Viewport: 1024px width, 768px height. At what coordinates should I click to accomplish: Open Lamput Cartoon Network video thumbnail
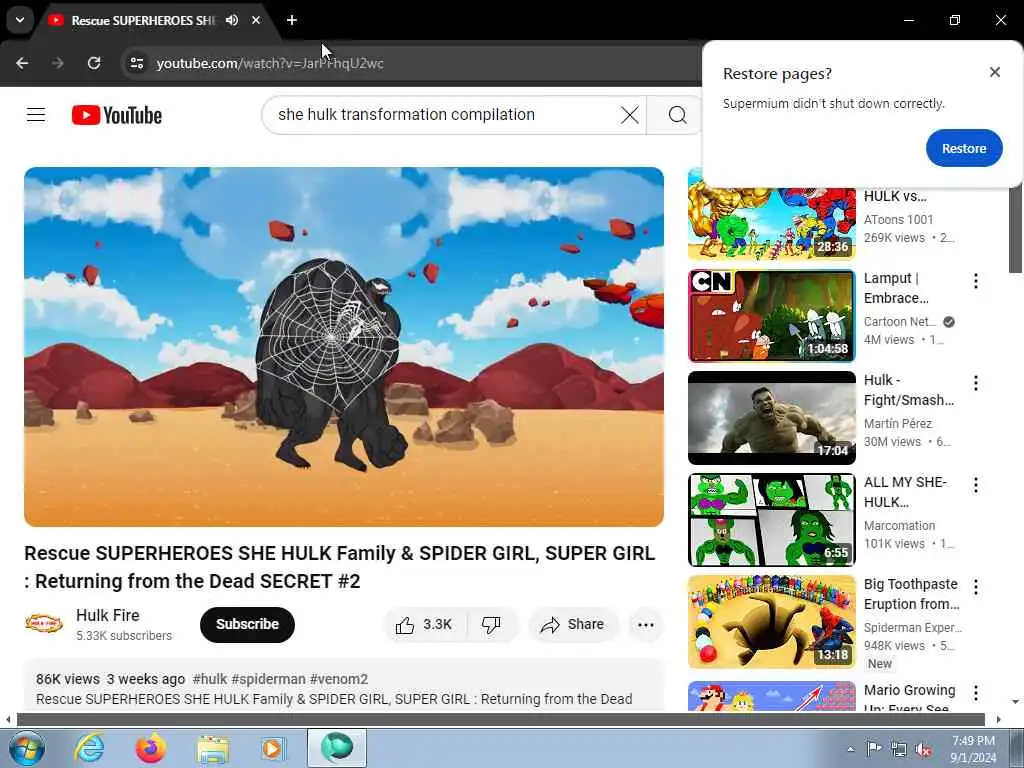click(x=771, y=315)
